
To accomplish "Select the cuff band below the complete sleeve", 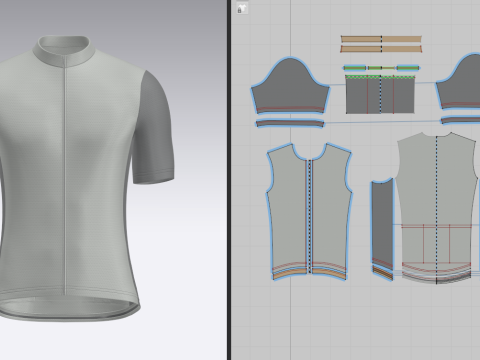I will point(290,123).
